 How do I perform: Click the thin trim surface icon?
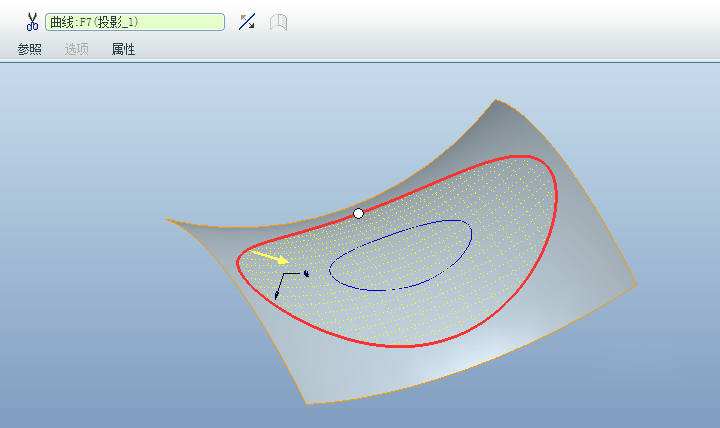pos(278,22)
